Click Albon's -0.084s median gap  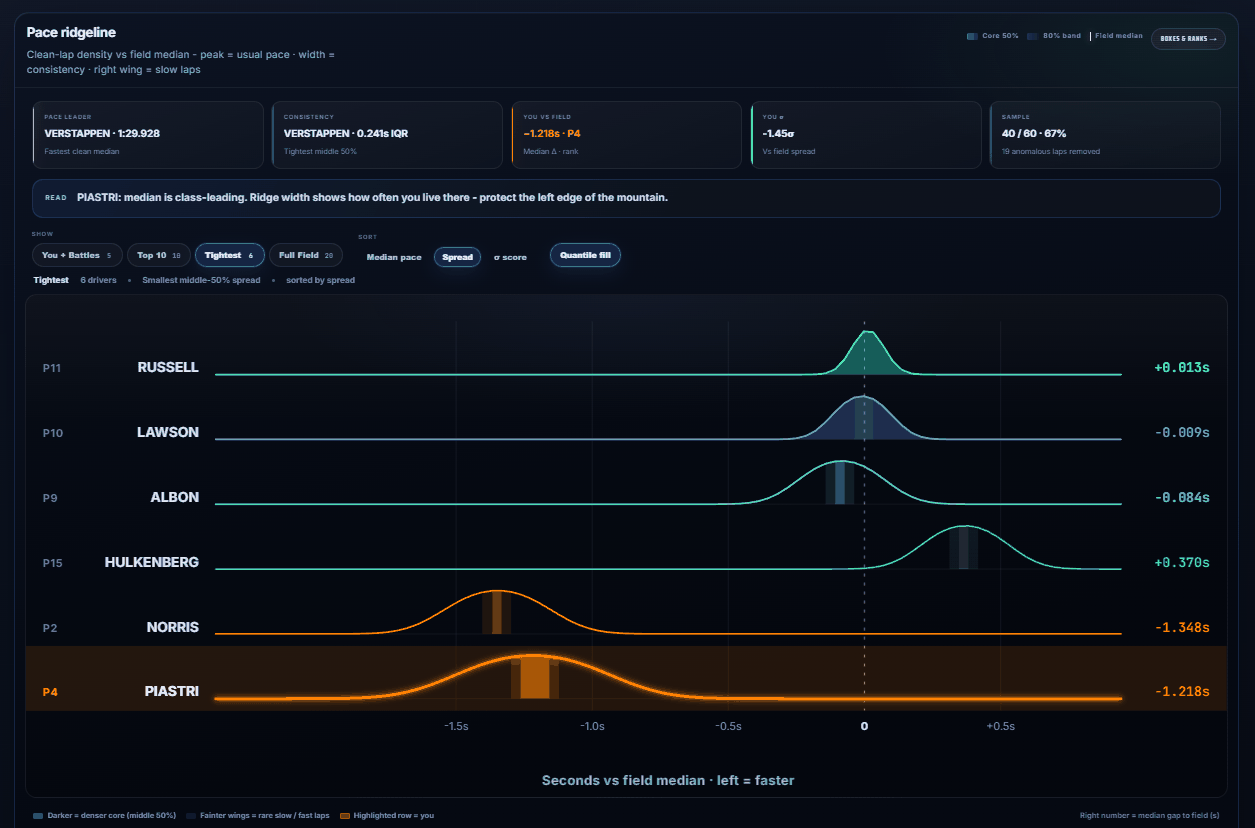[1182, 497]
